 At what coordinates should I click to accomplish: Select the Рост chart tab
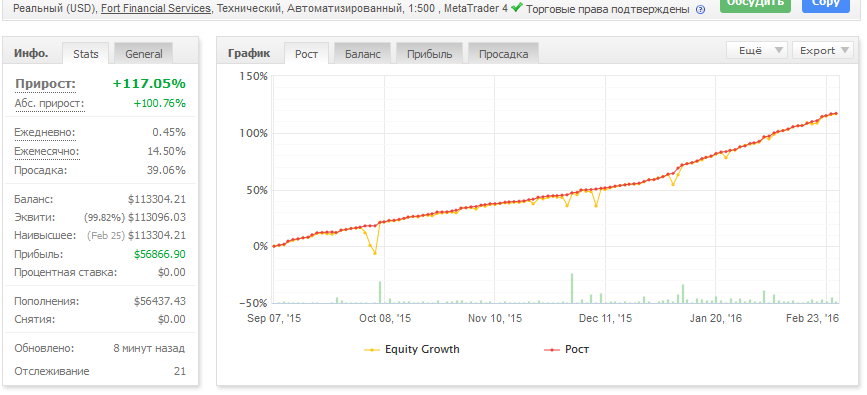pos(306,54)
